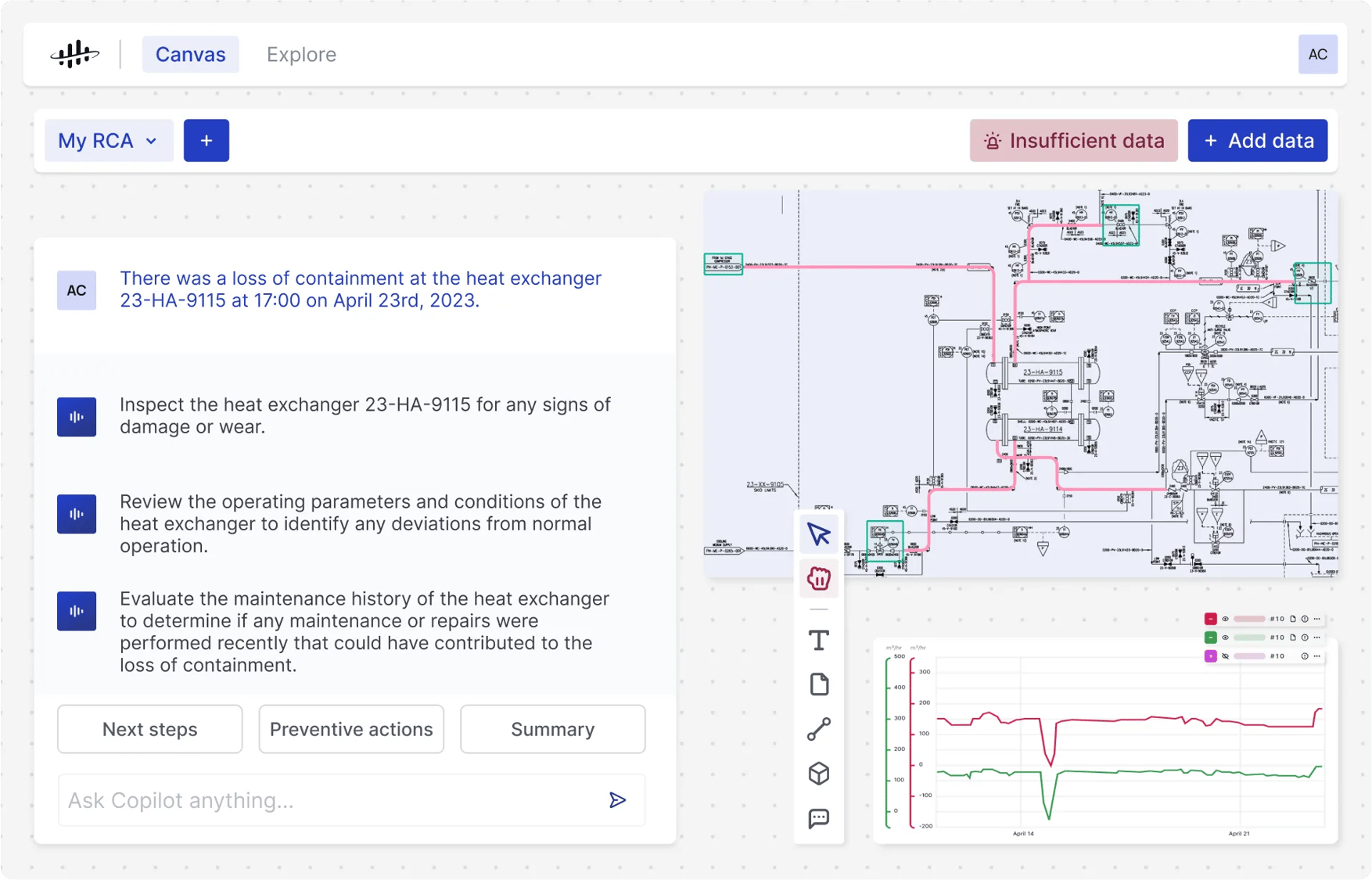Click the send arrow icon

pos(617,800)
